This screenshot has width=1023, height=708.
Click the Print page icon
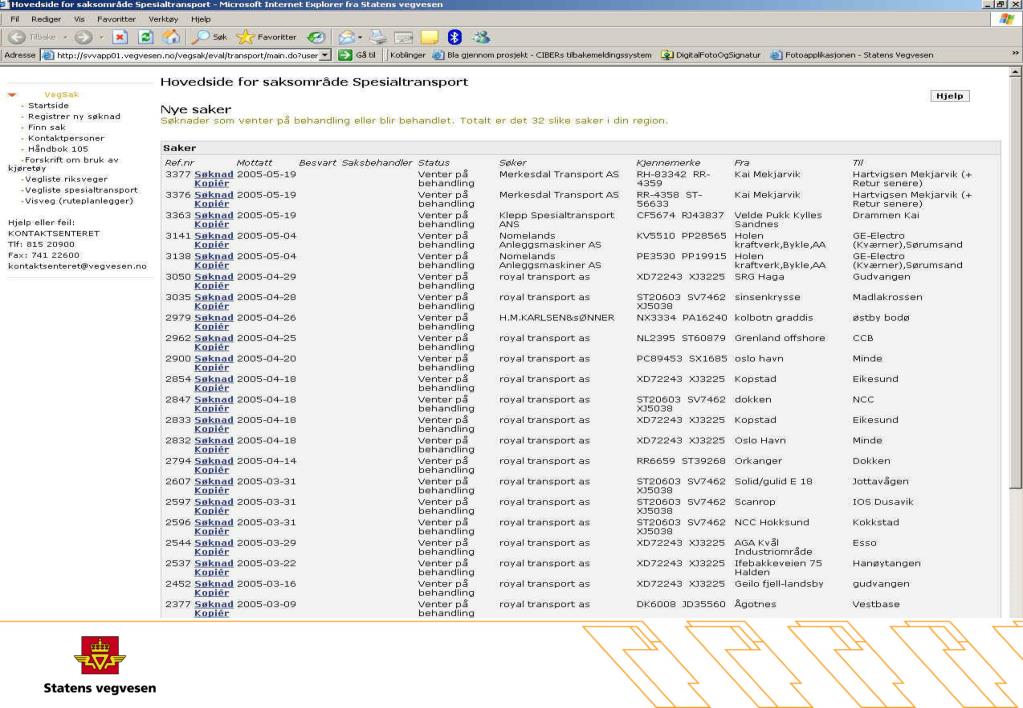click(378, 37)
